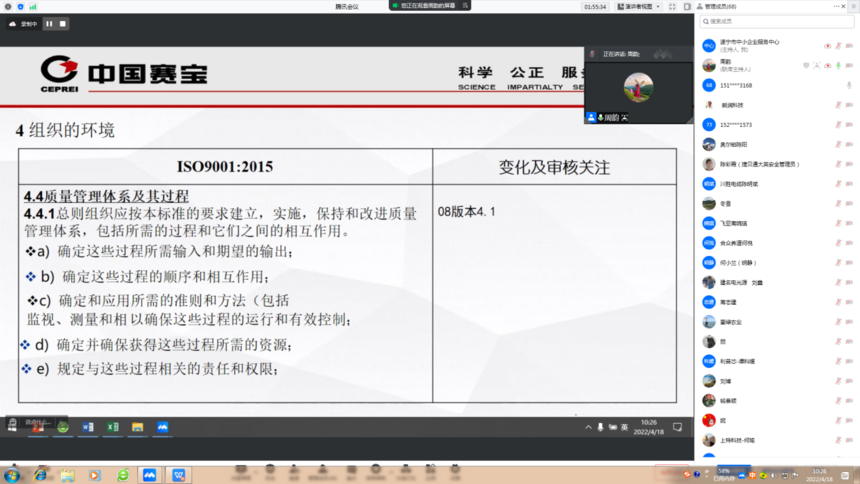Stop the meeting recording
This screenshot has width=860, height=484.
[63, 24]
